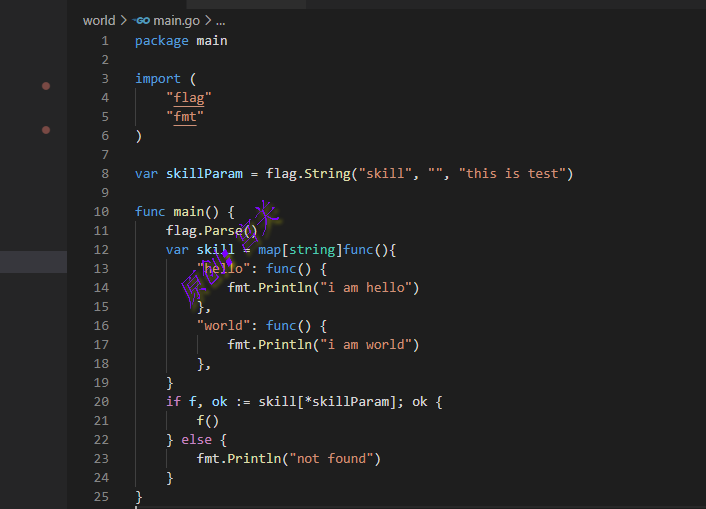Click line number 25 in the gutter
This screenshot has width=706, height=509.
[x=100, y=497]
